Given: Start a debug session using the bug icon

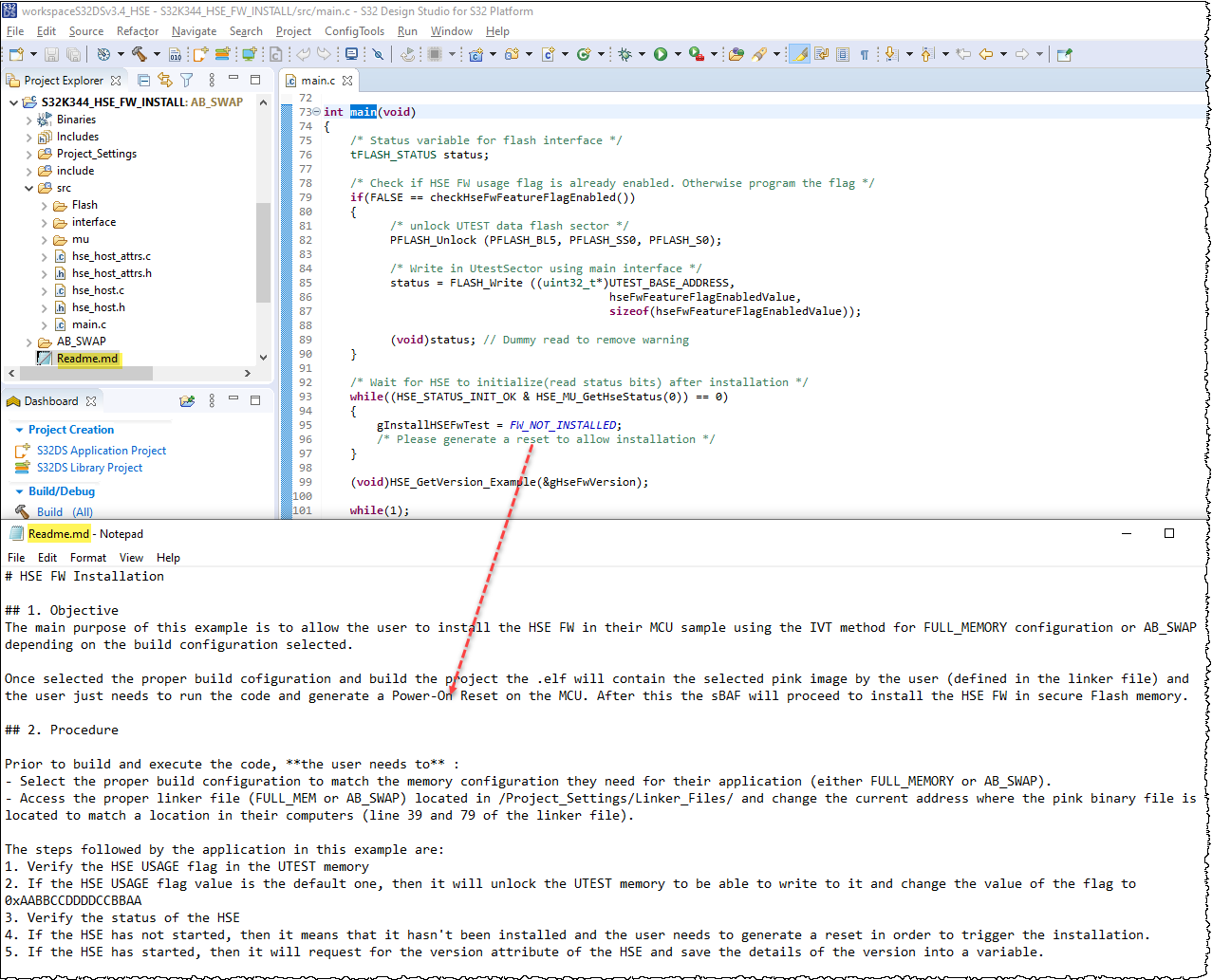Looking at the screenshot, I should point(625,54).
